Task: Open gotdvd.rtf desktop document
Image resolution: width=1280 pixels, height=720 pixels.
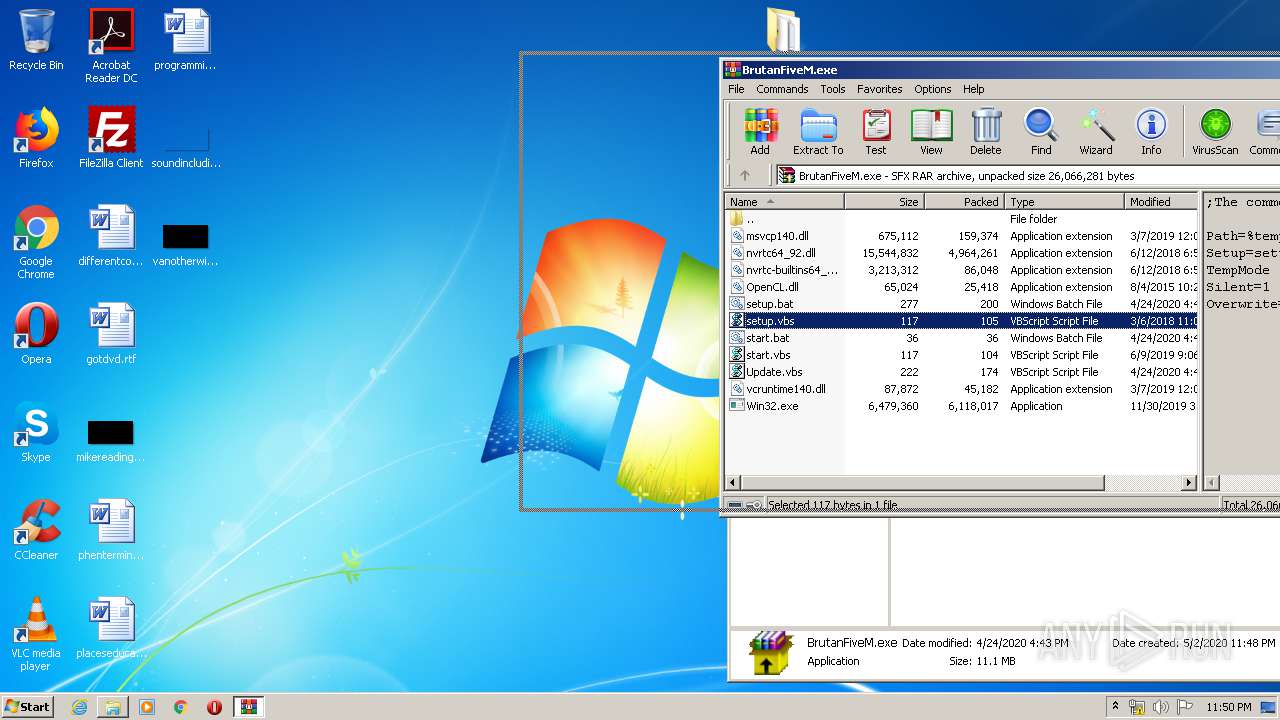Action: tap(111, 334)
